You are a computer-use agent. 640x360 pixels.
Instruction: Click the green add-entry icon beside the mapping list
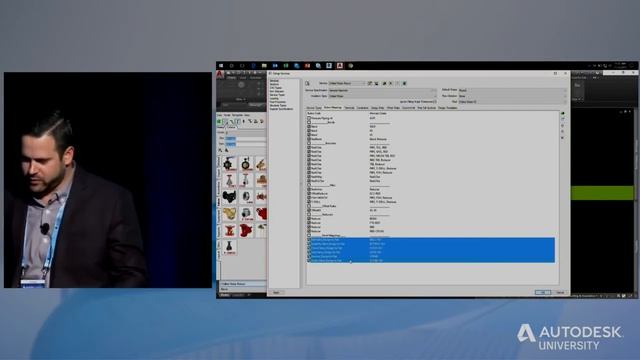[x=563, y=113]
